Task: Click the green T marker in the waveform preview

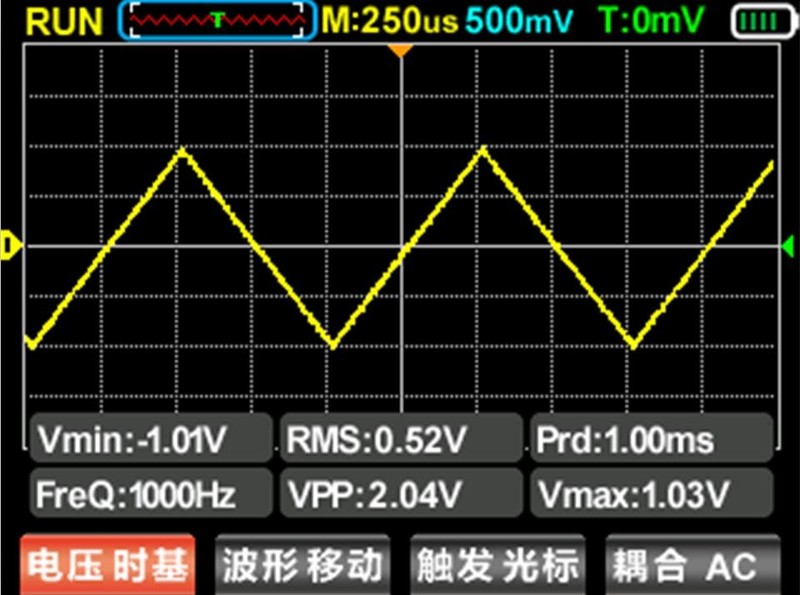Action: pyautogui.click(x=217, y=19)
